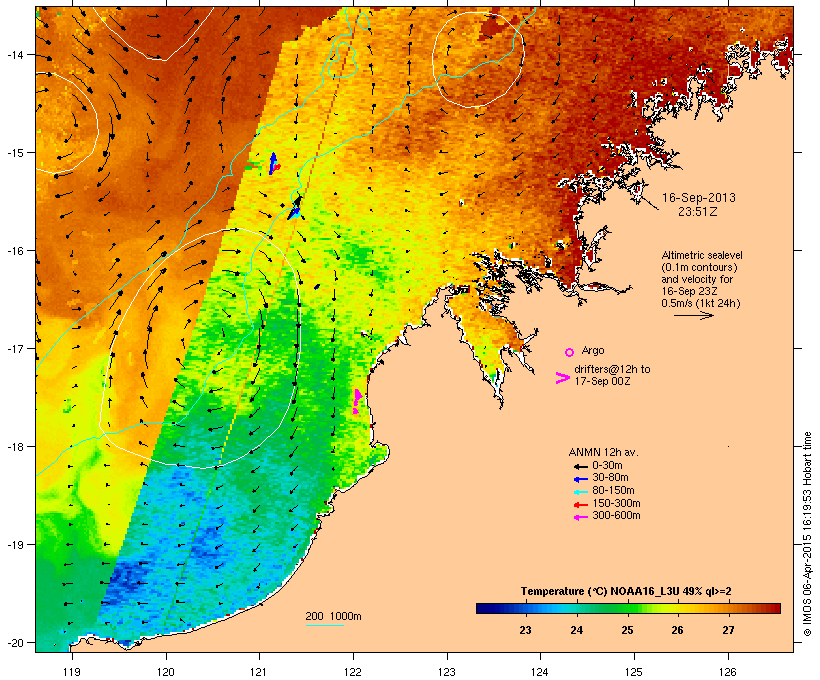The height and width of the screenshot is (680, 820).
Task: Click the cyan 80-150m legend arrow
Action: click(581, 492)
